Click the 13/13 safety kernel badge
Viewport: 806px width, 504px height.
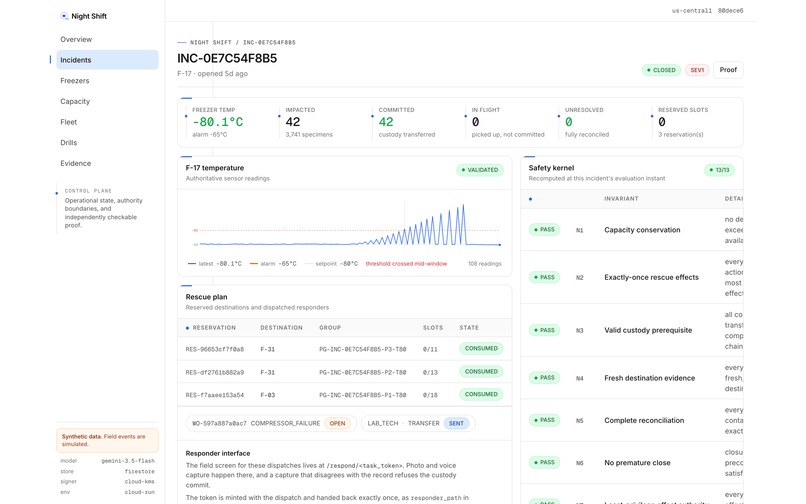tap(719, 170)
